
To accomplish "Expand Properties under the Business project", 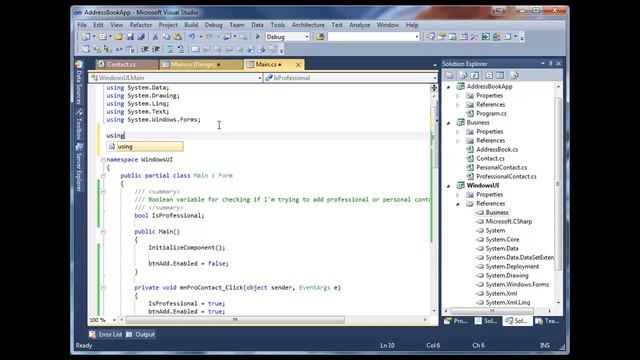I will click(458, 132).
